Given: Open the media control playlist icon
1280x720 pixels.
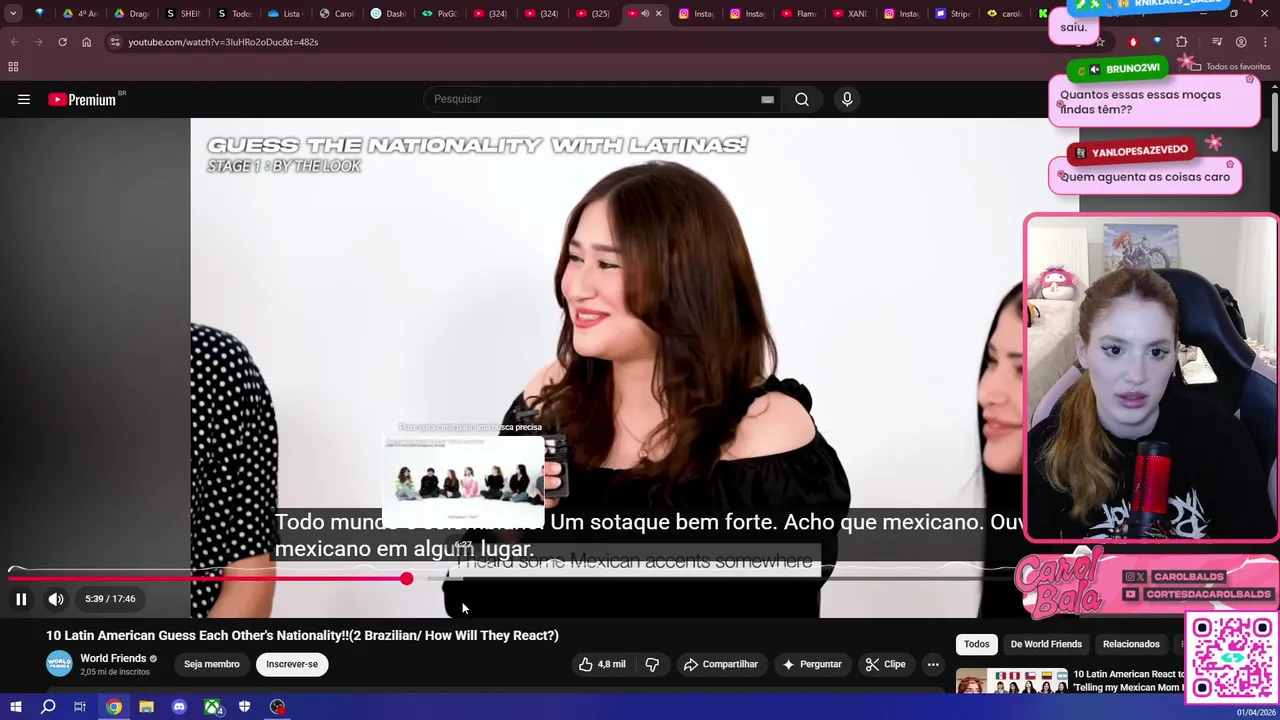Looking at the screenshot, I should (x=1217, y=42).
